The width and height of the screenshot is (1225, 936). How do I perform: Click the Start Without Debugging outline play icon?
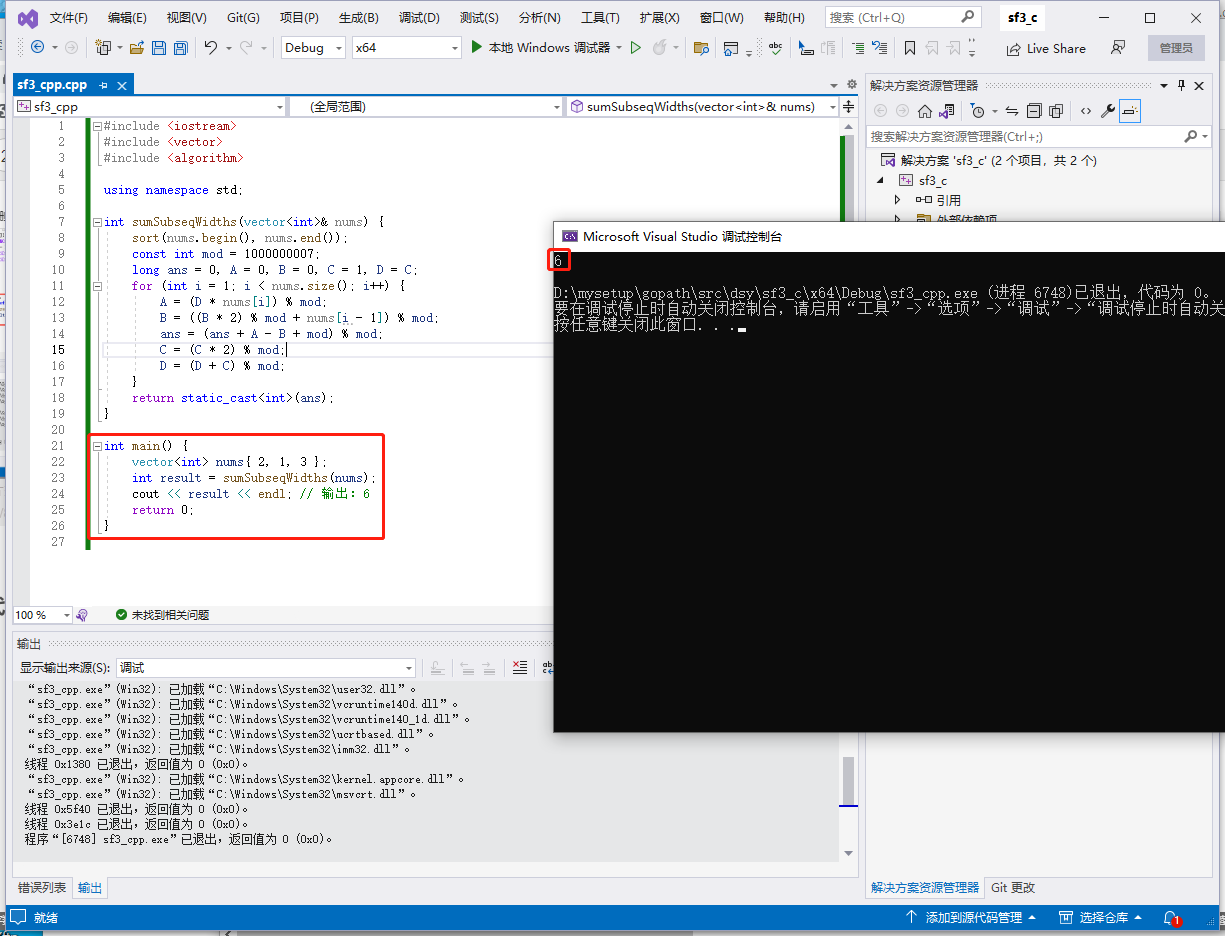pyautogui.click(x=636, y=48)
